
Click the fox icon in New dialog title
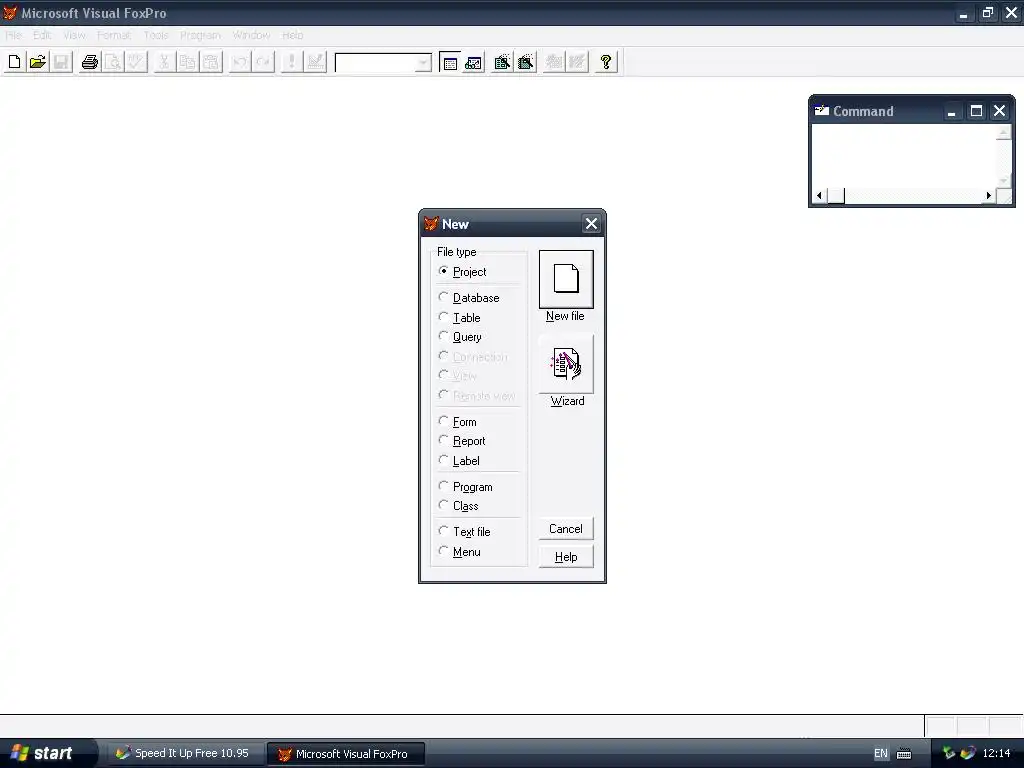click(x=431, y=224)
